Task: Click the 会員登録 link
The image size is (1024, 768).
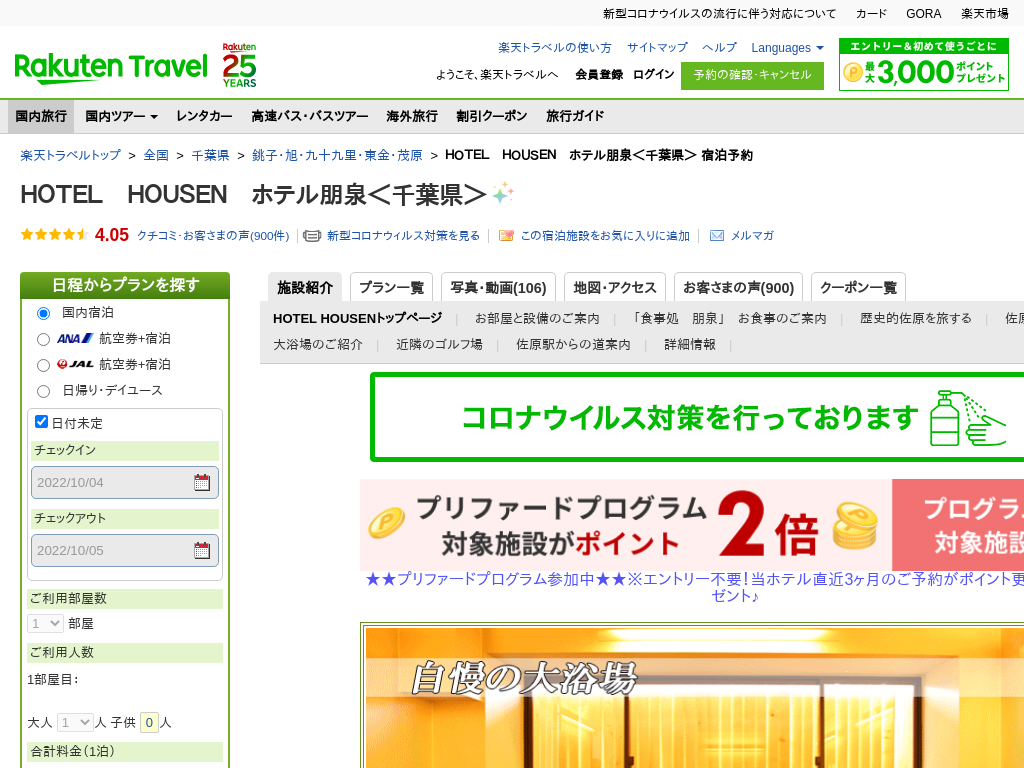Action: [599, 74]
